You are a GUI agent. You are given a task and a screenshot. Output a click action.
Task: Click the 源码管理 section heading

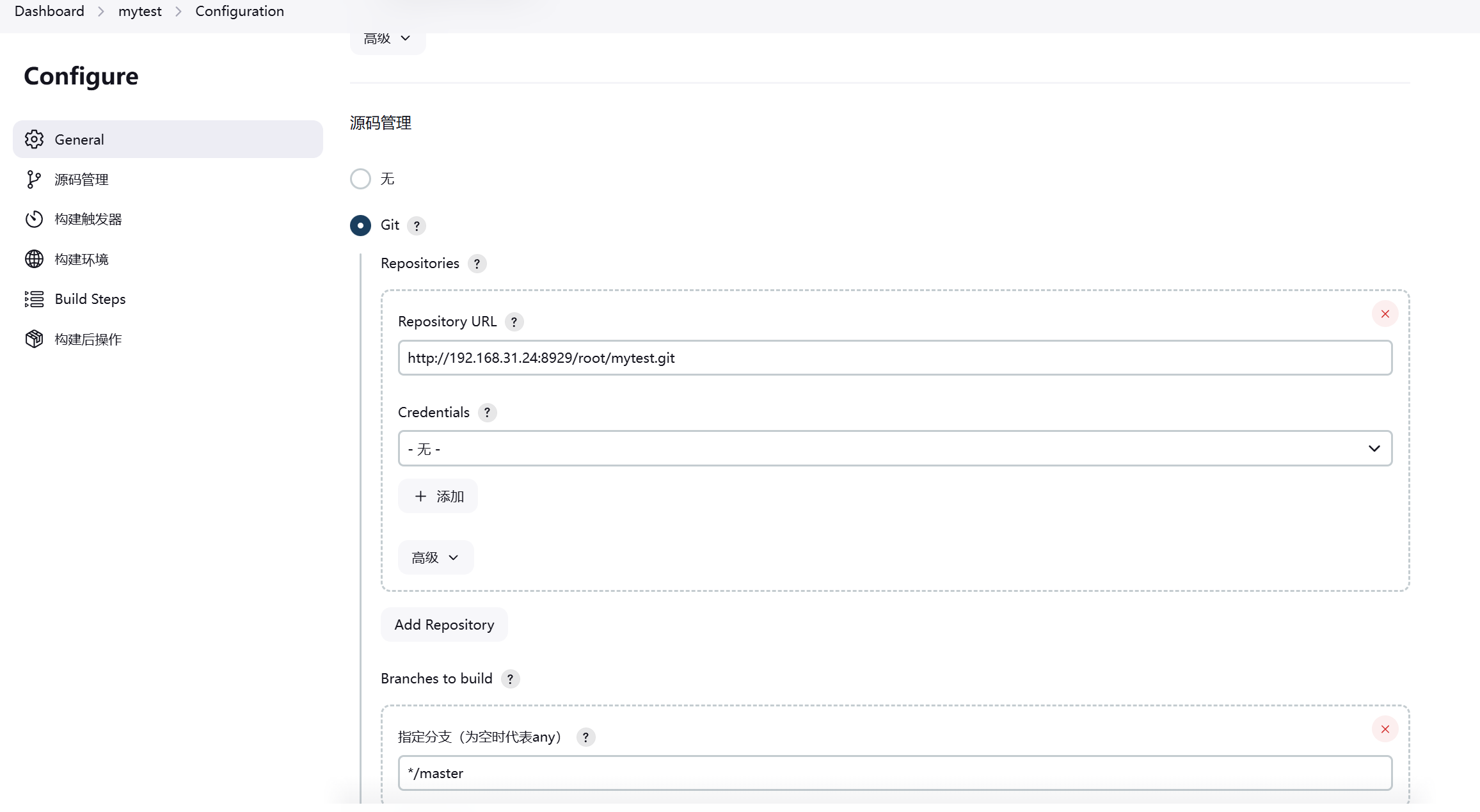[381, 123]
